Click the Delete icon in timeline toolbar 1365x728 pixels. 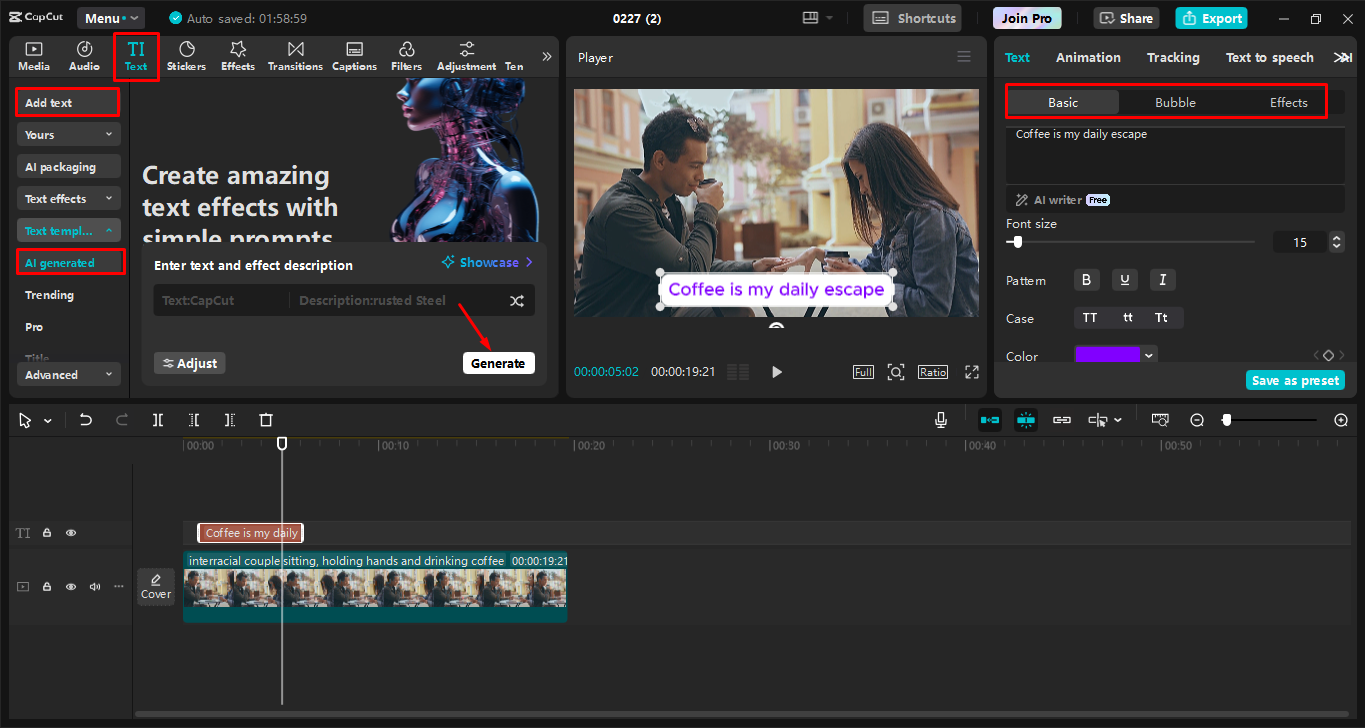pos(265,419)
